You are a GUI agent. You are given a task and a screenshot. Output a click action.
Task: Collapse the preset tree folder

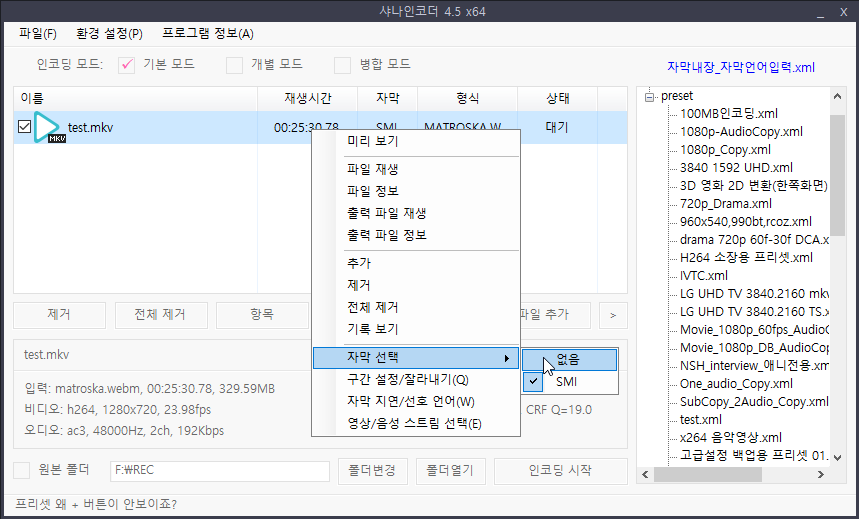coord(649,96)
